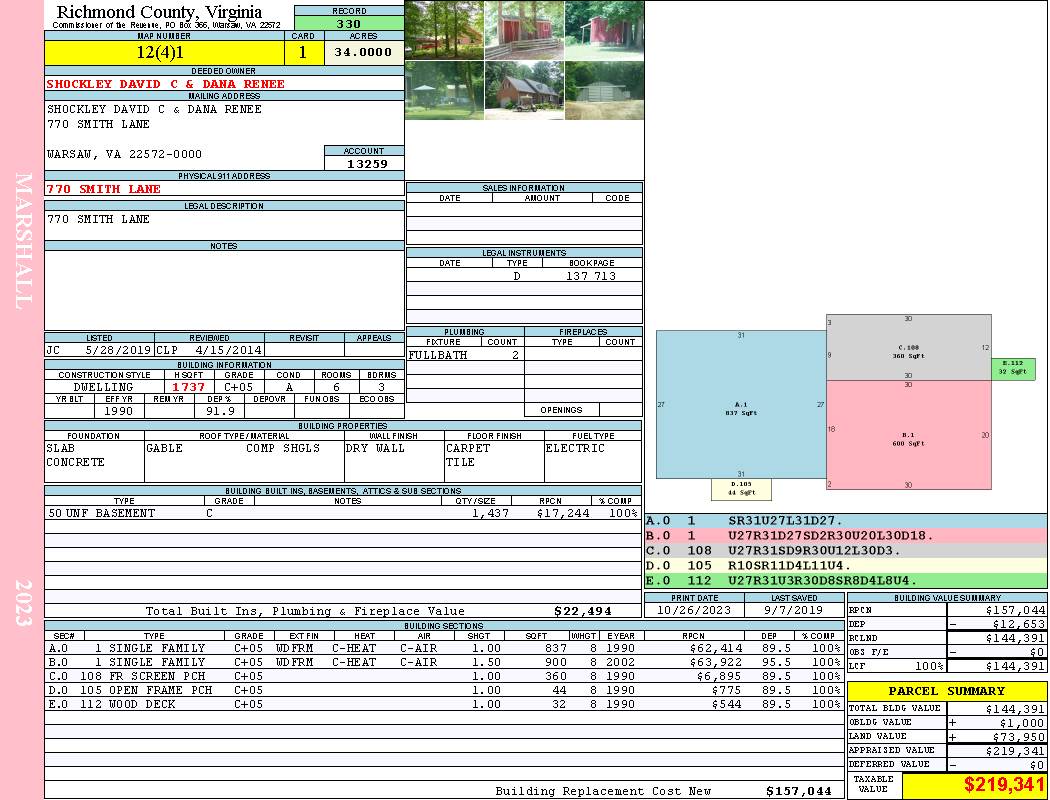This screenshot has height=800, width=1050.
Task: Select yellow sketch section D.105 44 SqFt
Action: pos(741,489)
